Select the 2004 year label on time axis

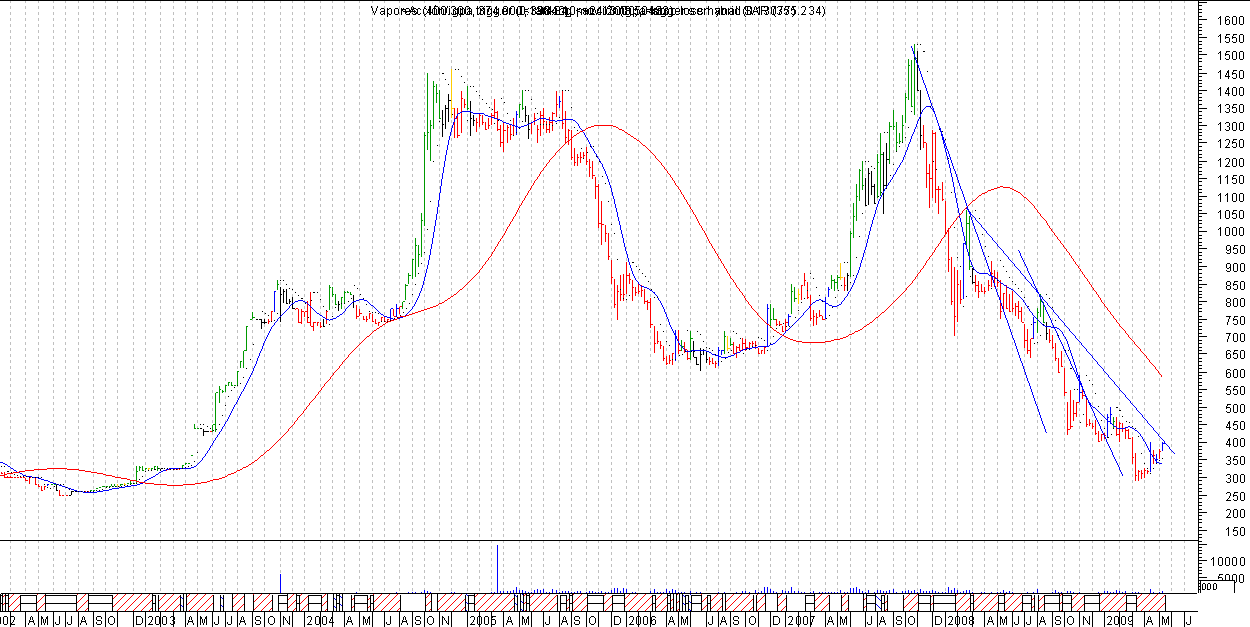[x=320, y=620]
